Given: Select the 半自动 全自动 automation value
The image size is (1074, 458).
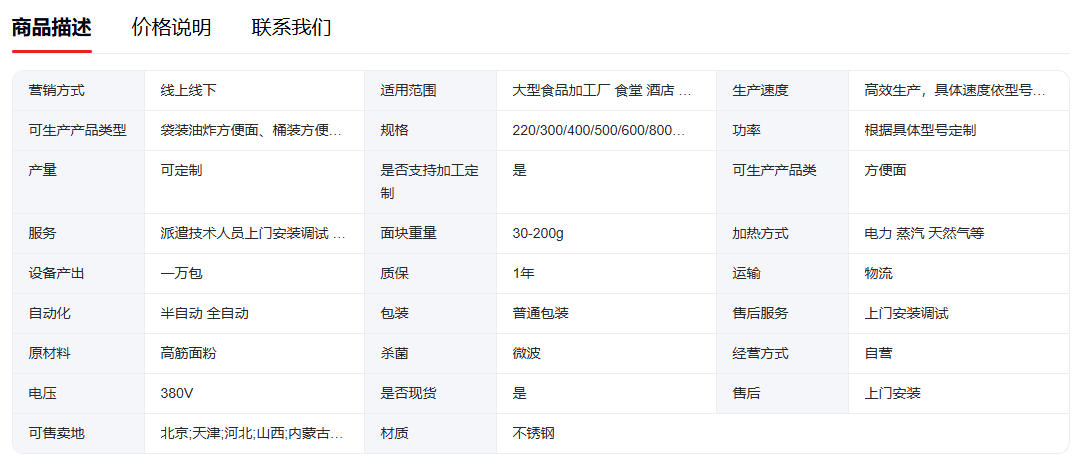Looking at the screenshot, I should point(204,313).
